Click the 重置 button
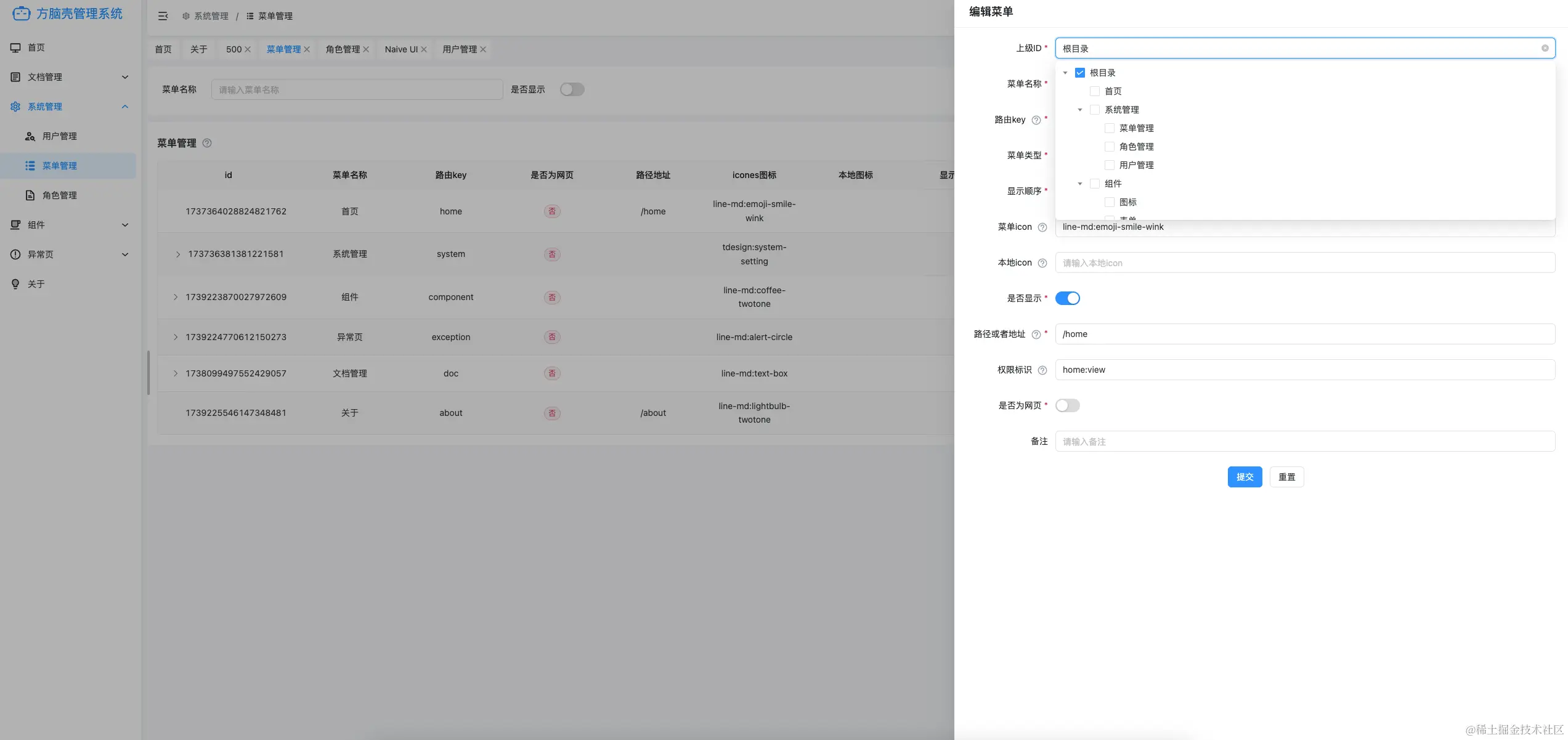 (1286, 477)
